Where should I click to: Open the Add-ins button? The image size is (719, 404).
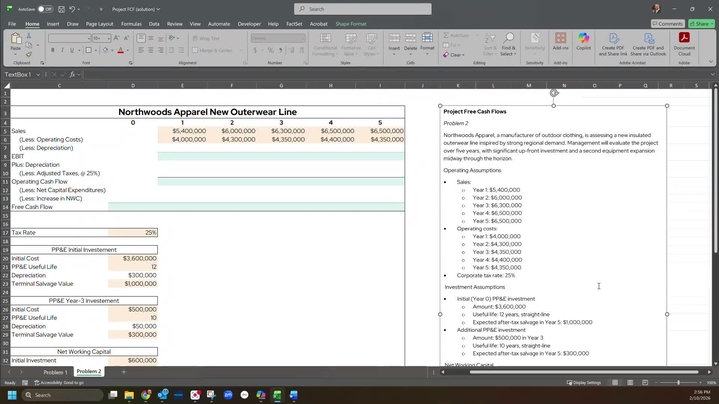560,43
